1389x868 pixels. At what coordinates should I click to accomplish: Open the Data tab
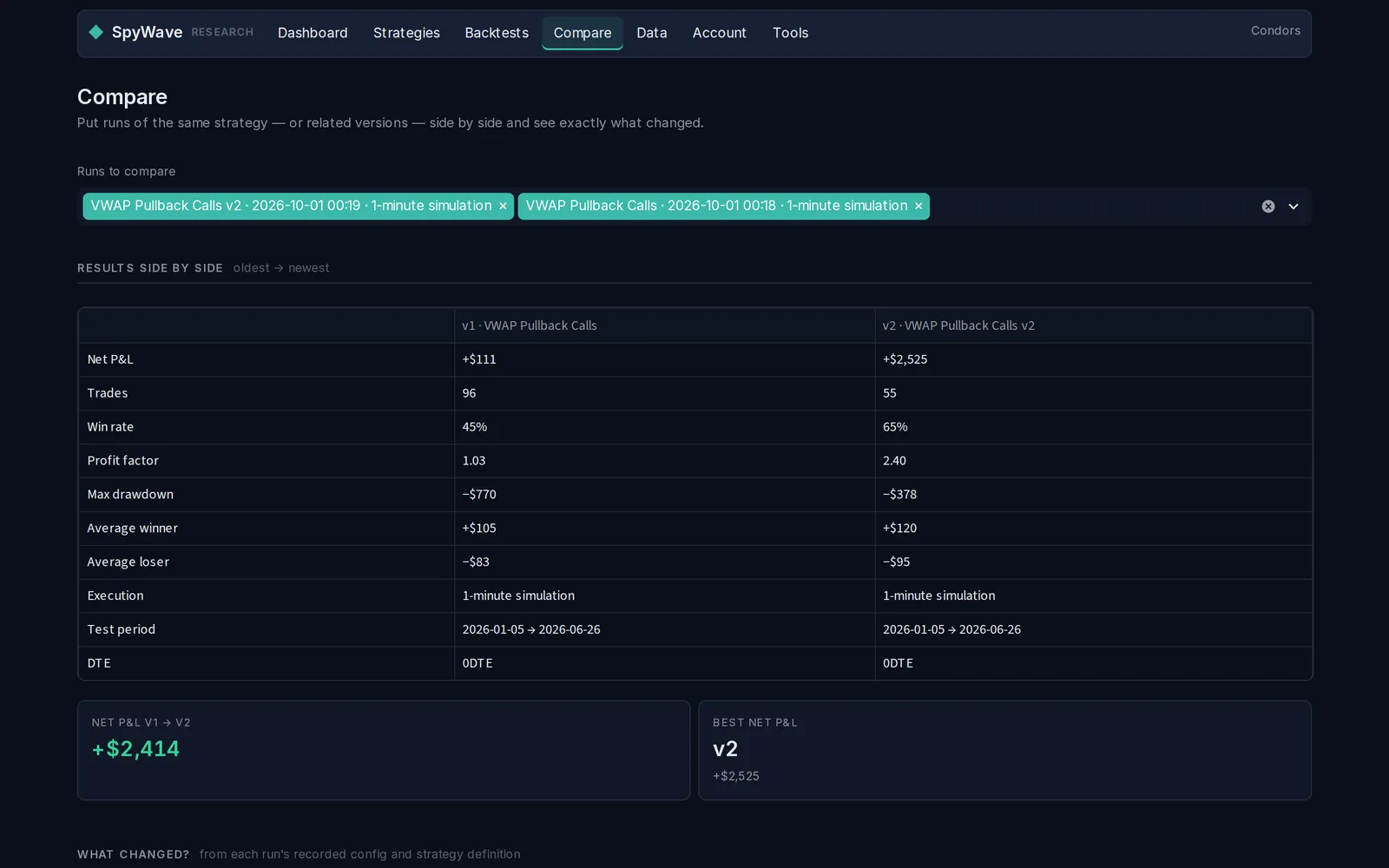(x=652, y=33)
